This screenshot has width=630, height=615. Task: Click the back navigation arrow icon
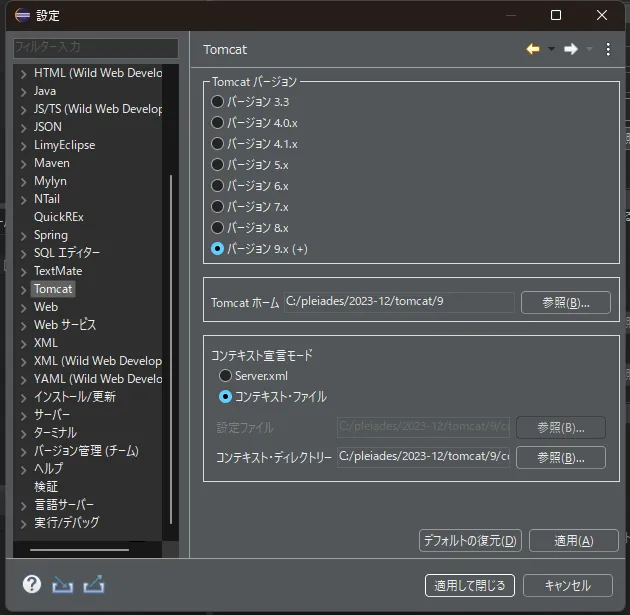(x=533, y=49)
